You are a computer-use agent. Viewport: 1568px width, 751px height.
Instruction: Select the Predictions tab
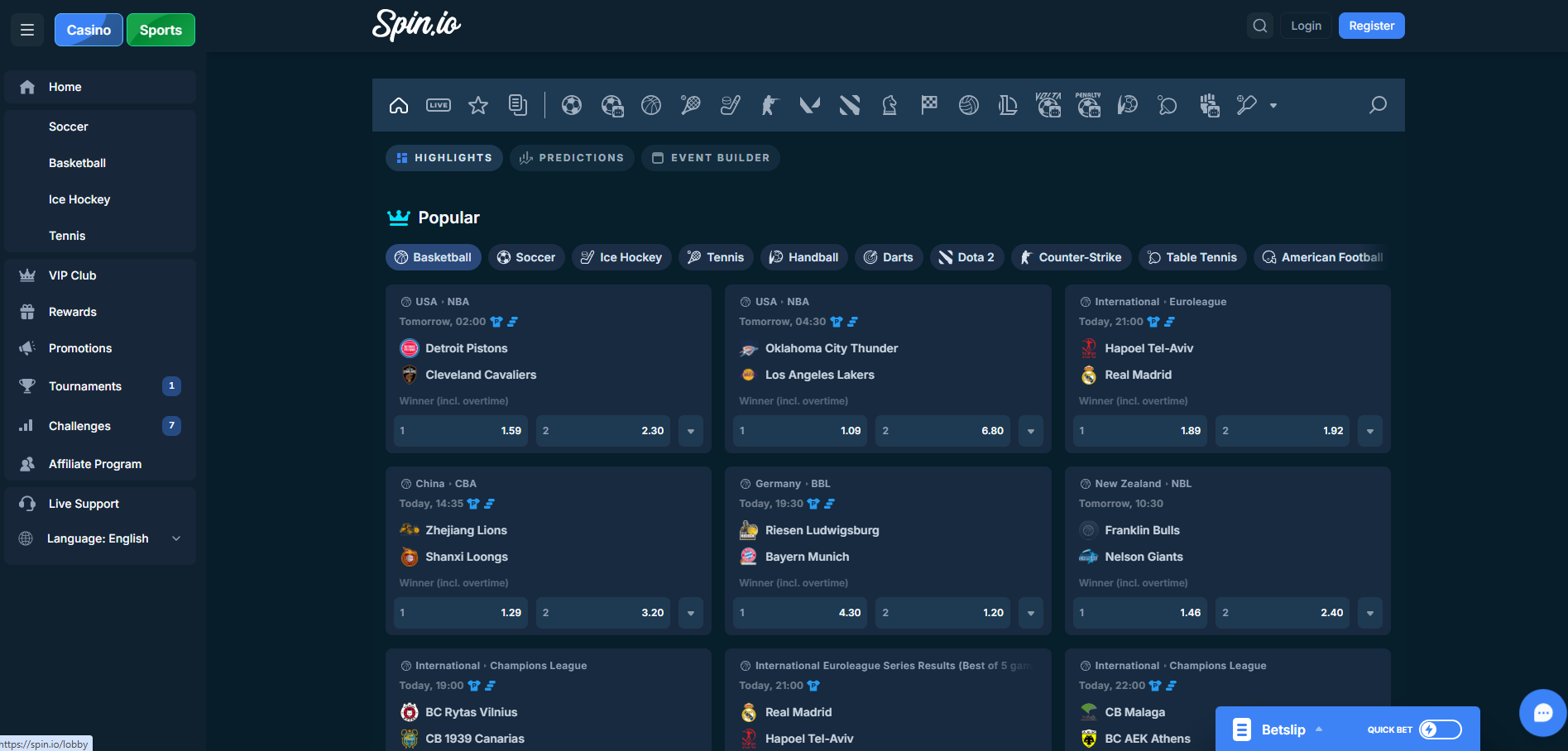572,158
